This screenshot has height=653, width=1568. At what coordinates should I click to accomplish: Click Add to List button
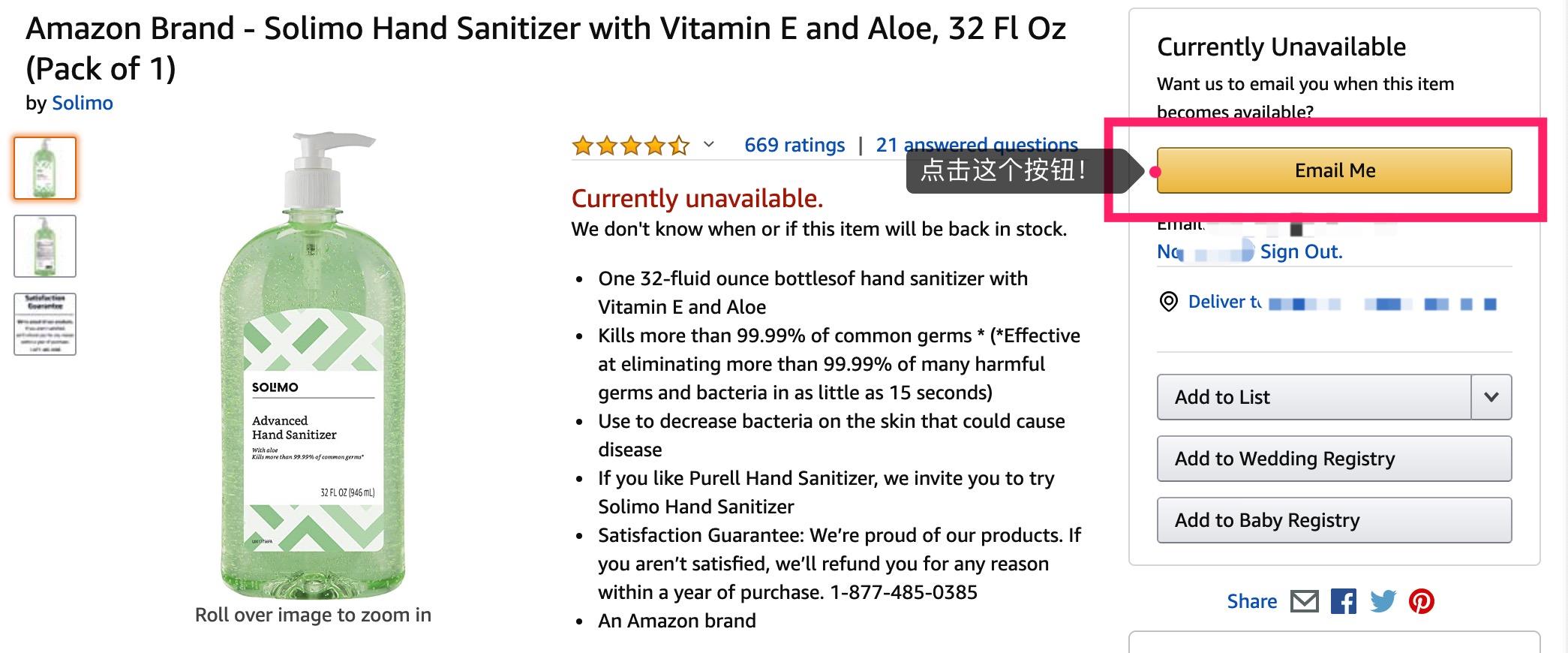(x=1313, y=397)
